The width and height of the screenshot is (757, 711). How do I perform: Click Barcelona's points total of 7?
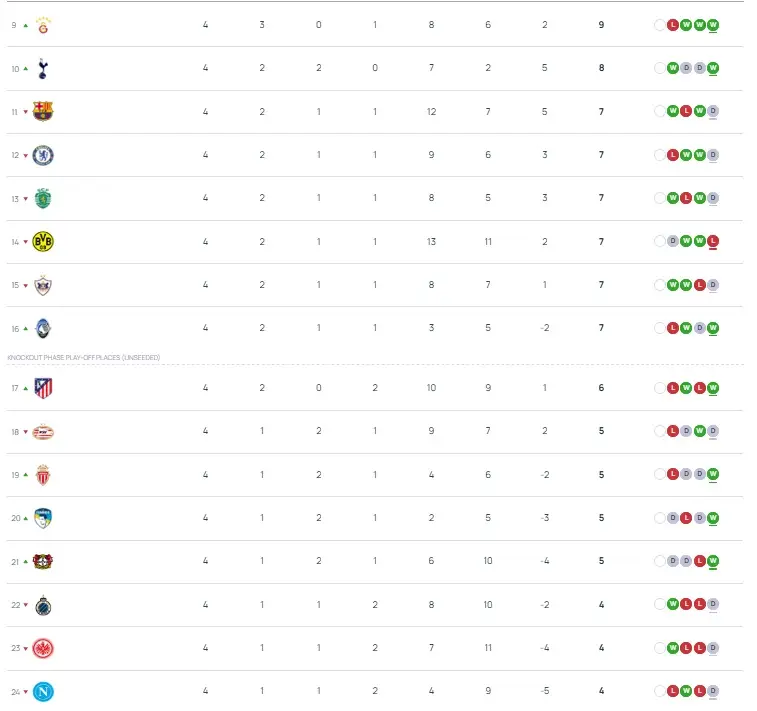[x=601, y=112]
